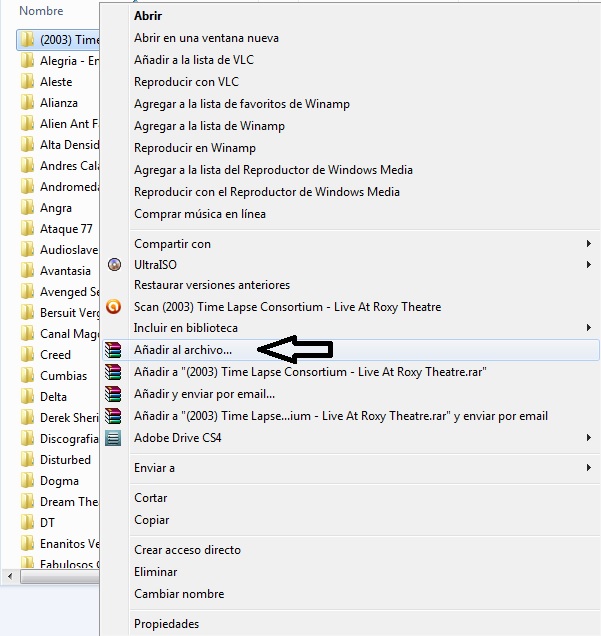The image size is (601, 636).
Task: Select the Bersuit Verg folder name
Action: [x=69, y=313]
